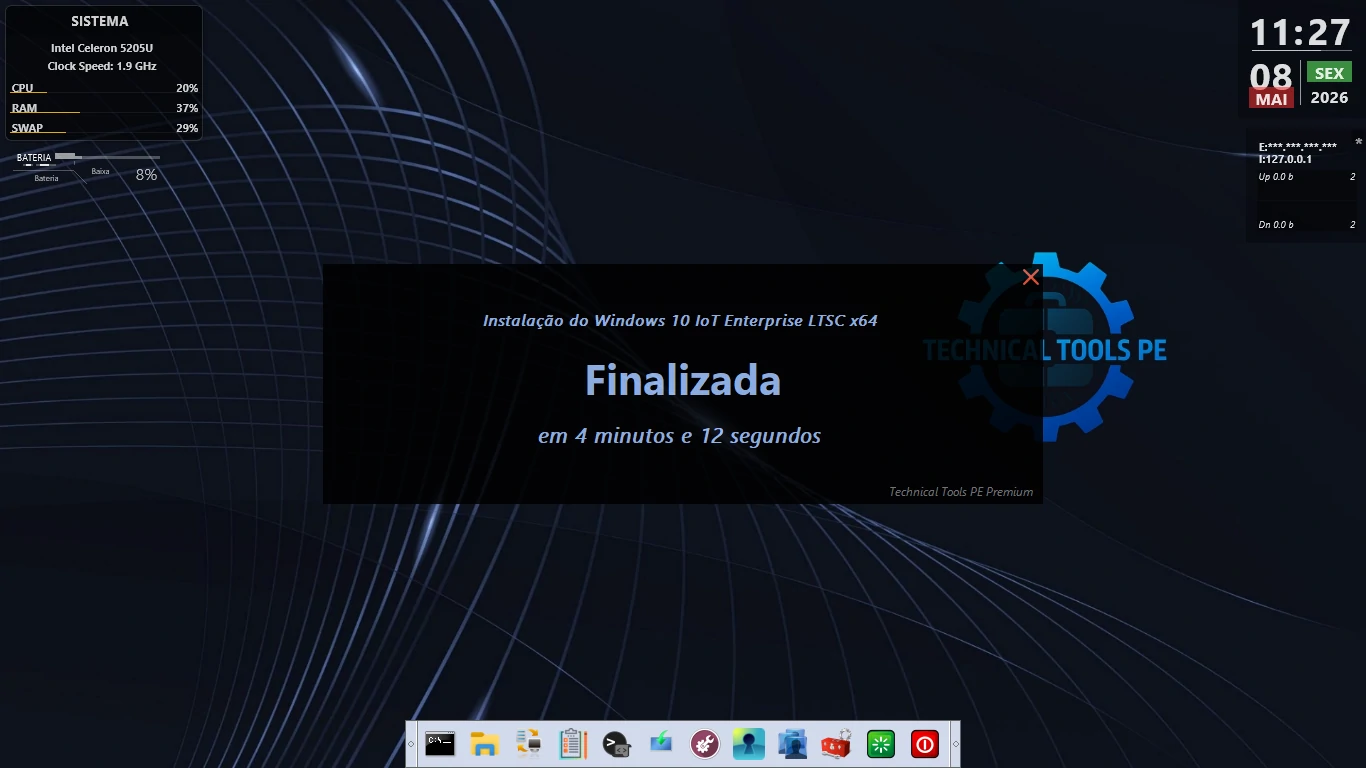Click the 11:27 clock widget
The image size is (1366, 768).
pos(1300,32)
